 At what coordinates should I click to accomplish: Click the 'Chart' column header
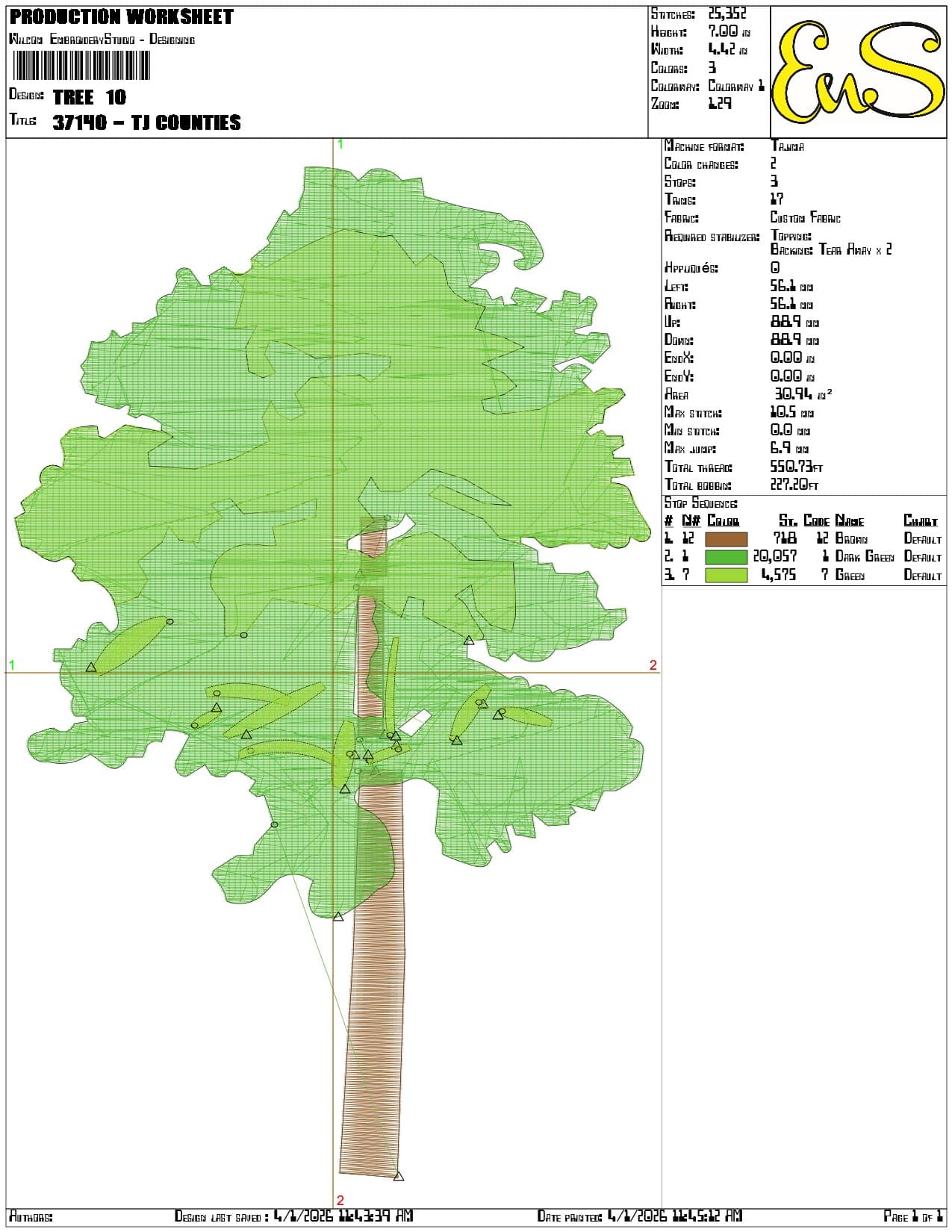(x=921, y=520)
